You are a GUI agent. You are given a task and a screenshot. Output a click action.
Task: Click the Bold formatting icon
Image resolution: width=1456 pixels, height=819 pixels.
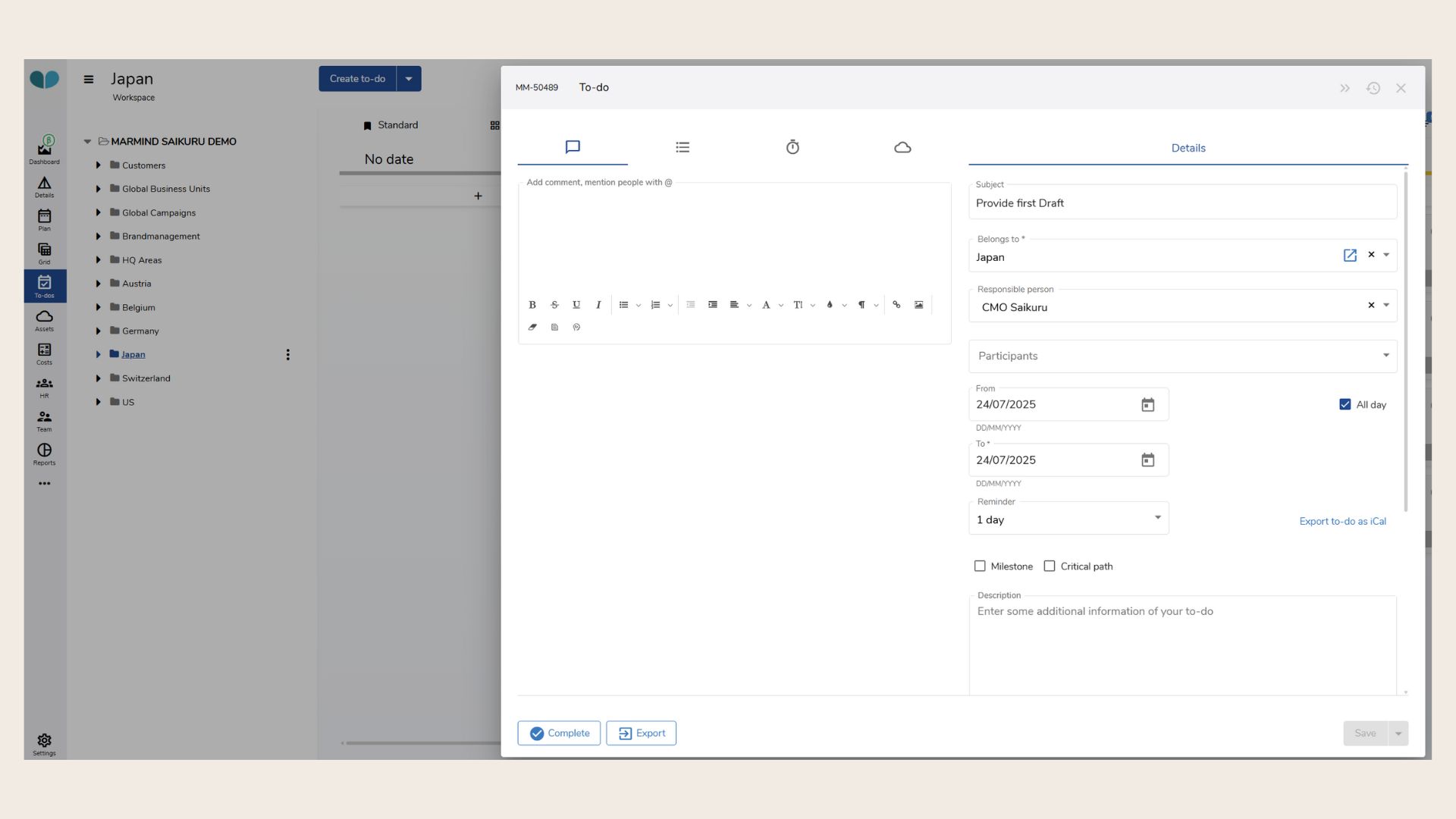coord(532,305)
